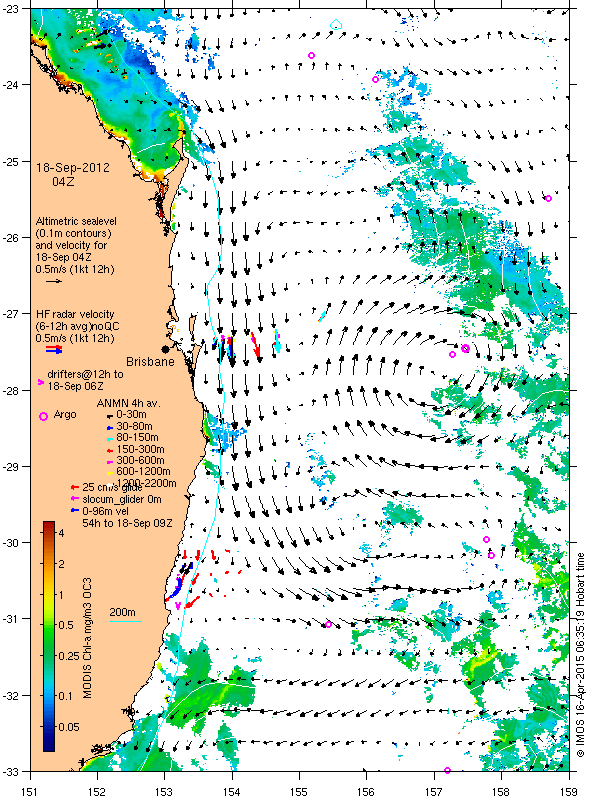Click the cyan 200m isobath legend line
The width and height of the screenshot is (590, 800).
(126, 621)
